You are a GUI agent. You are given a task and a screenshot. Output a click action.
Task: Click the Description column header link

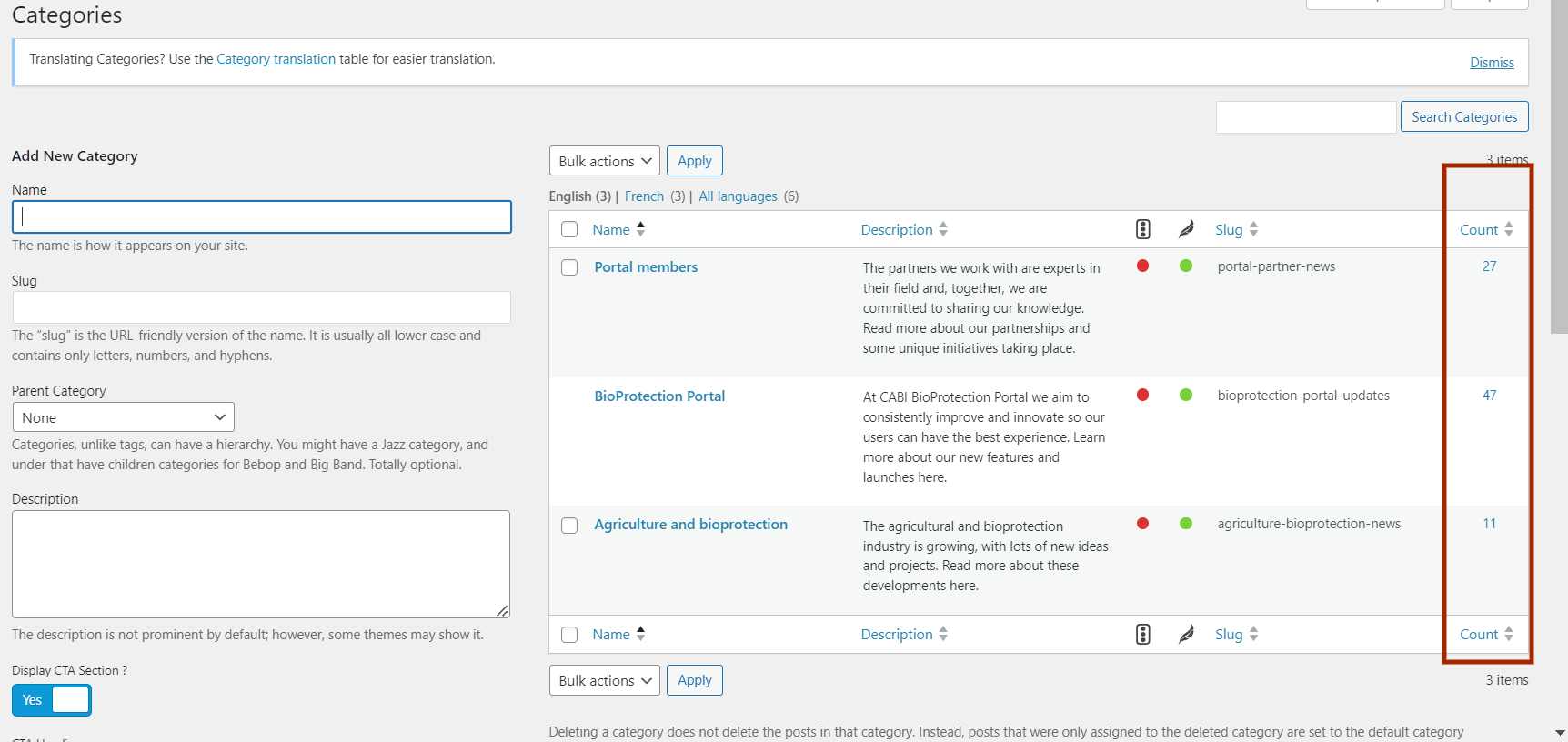pyautogui.click(x=897, y=230)
